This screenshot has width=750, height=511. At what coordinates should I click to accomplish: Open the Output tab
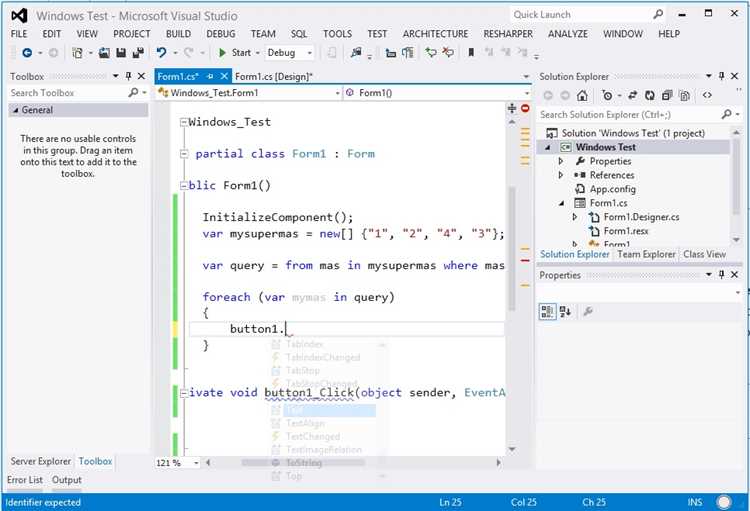(66, 479)
